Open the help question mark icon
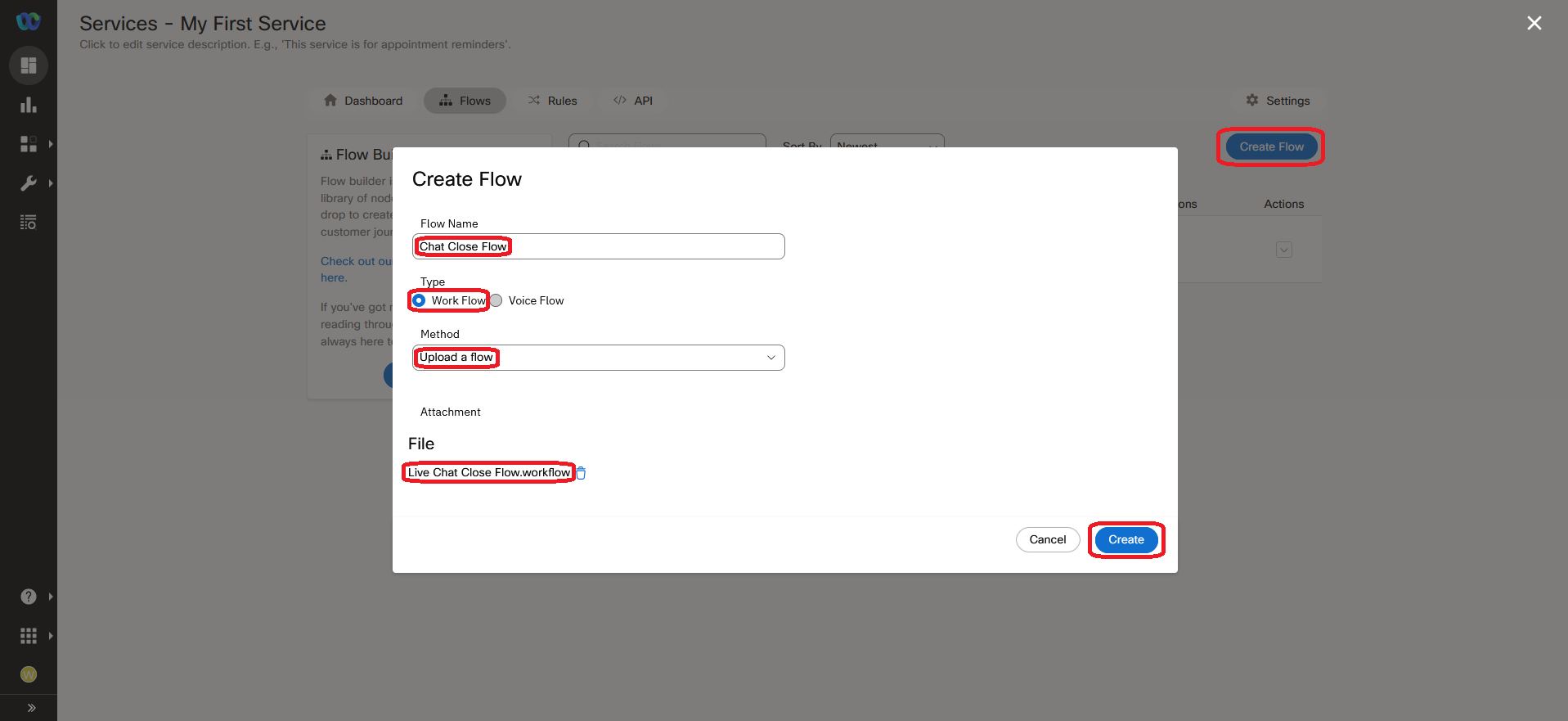1568x721 pixels. click(29, 597)
